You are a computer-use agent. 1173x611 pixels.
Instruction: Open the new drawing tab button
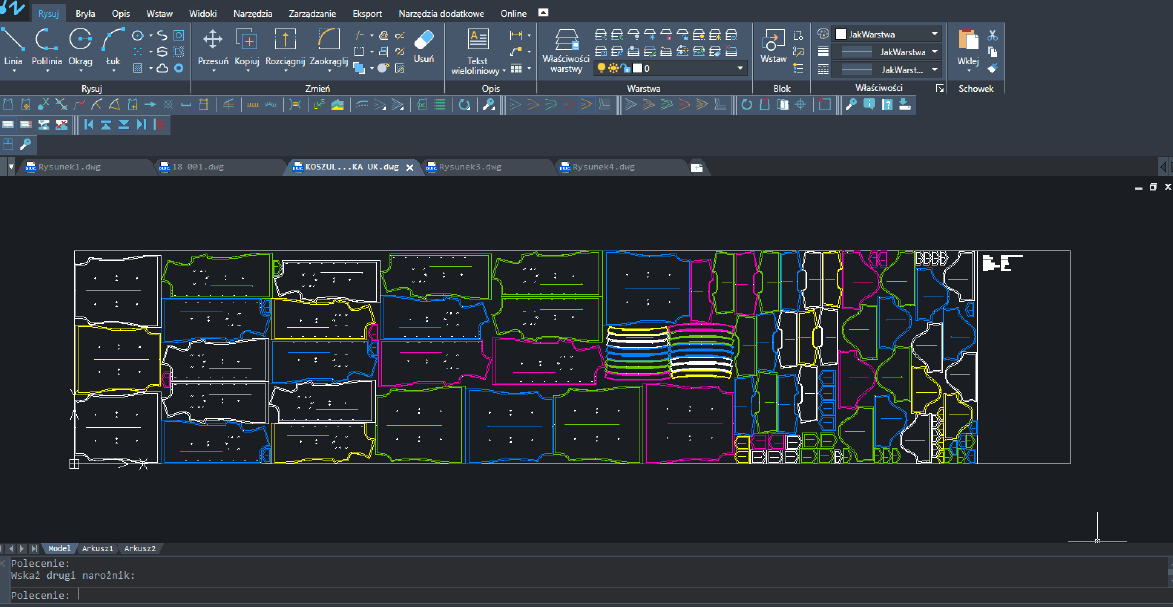(x=696, y=168)
